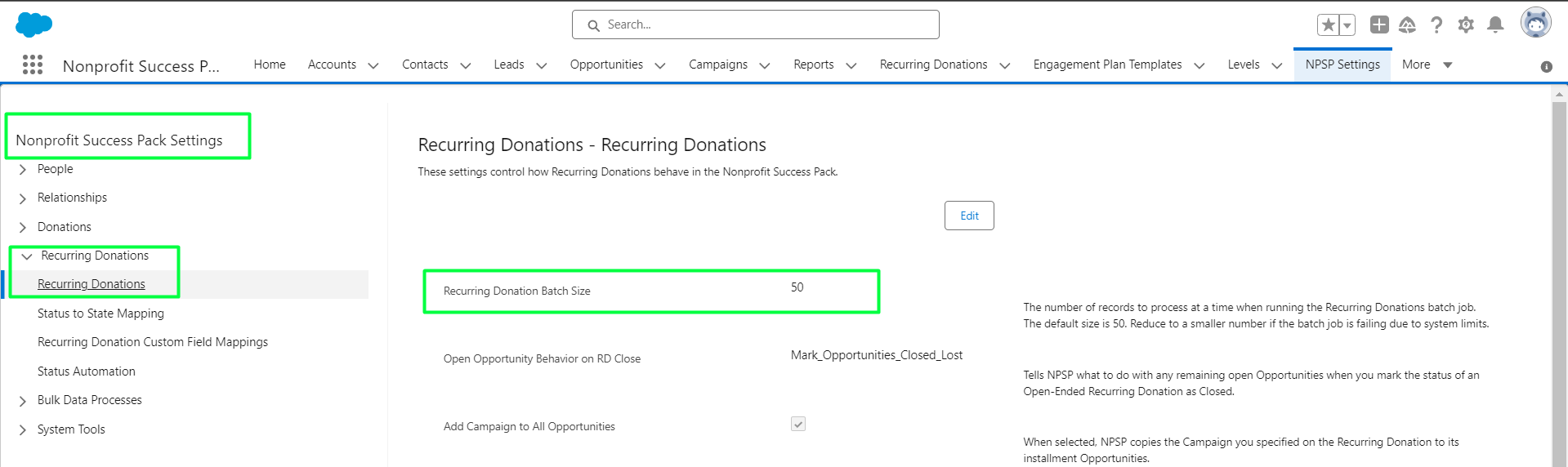
Task: Expand the Levels tab dropdown chevron
Action: click(x=1277, y=65)
